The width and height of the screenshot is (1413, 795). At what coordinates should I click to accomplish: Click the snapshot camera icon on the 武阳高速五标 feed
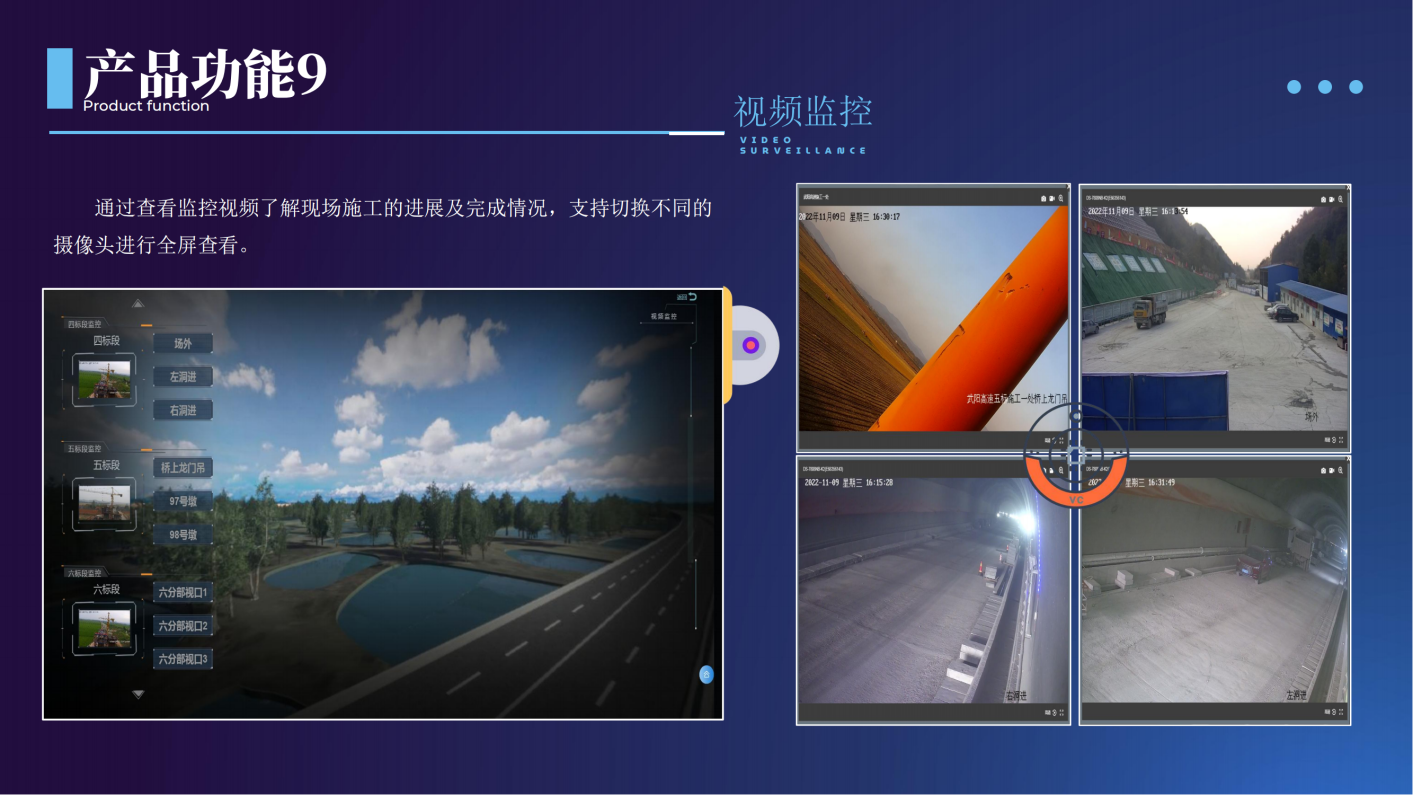click(x=1043, y=197)
